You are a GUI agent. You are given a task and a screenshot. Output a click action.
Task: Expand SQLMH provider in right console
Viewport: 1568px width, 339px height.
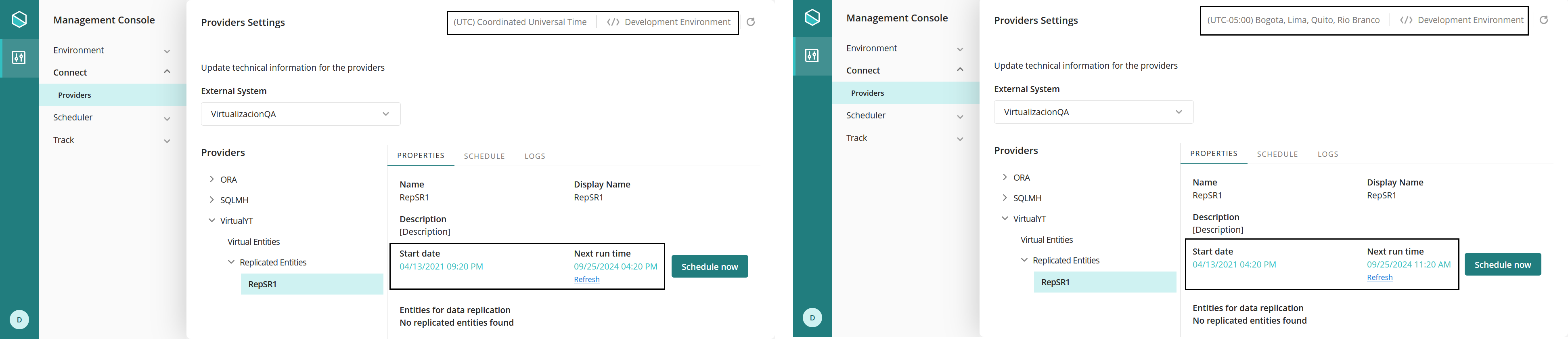click(1005, 198)
